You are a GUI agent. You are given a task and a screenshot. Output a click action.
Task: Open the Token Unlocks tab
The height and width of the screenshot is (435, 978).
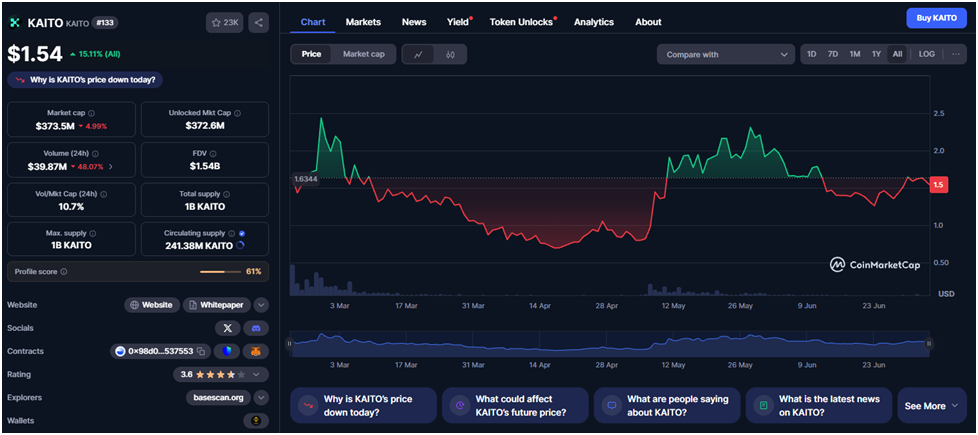[521, 22]
